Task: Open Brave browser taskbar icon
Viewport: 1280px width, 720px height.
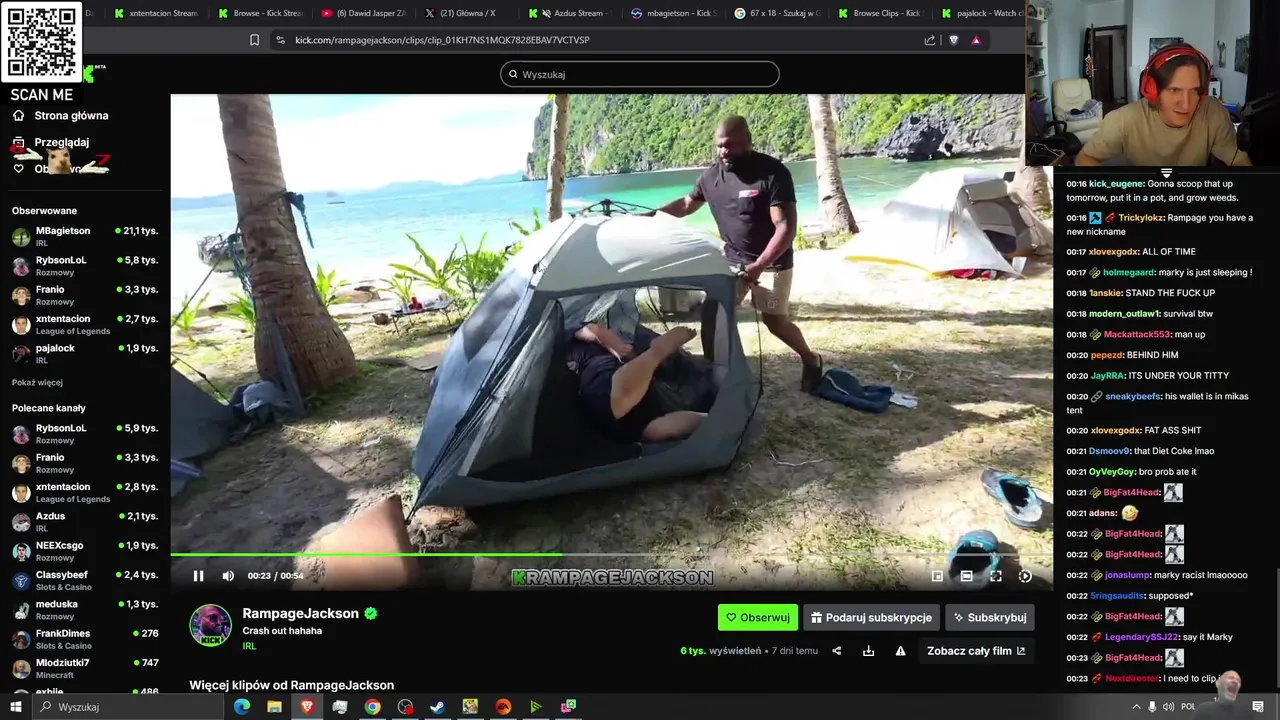Action: 307,707
